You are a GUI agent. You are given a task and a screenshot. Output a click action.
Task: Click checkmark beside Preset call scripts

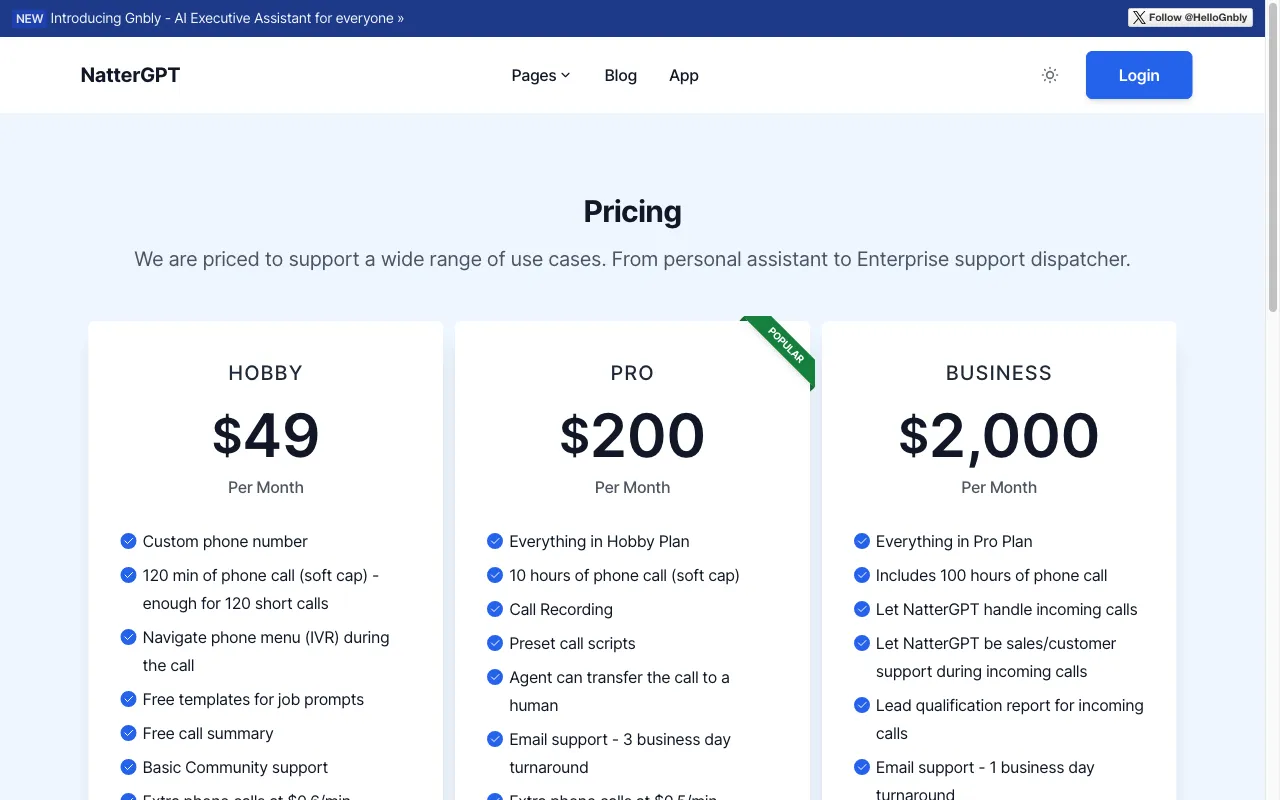click(495, 643)
